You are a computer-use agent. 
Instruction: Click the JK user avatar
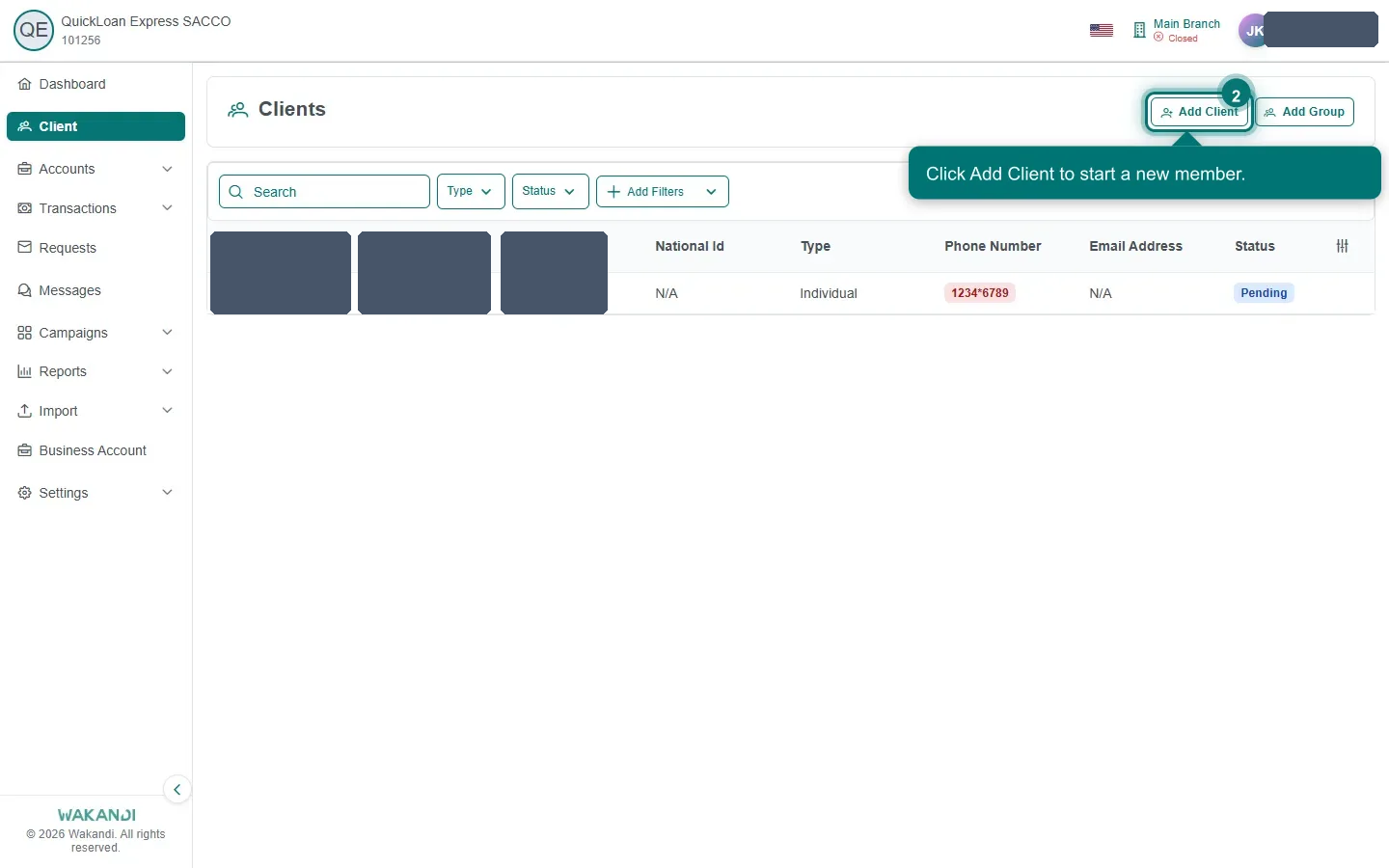point(1254,31)
